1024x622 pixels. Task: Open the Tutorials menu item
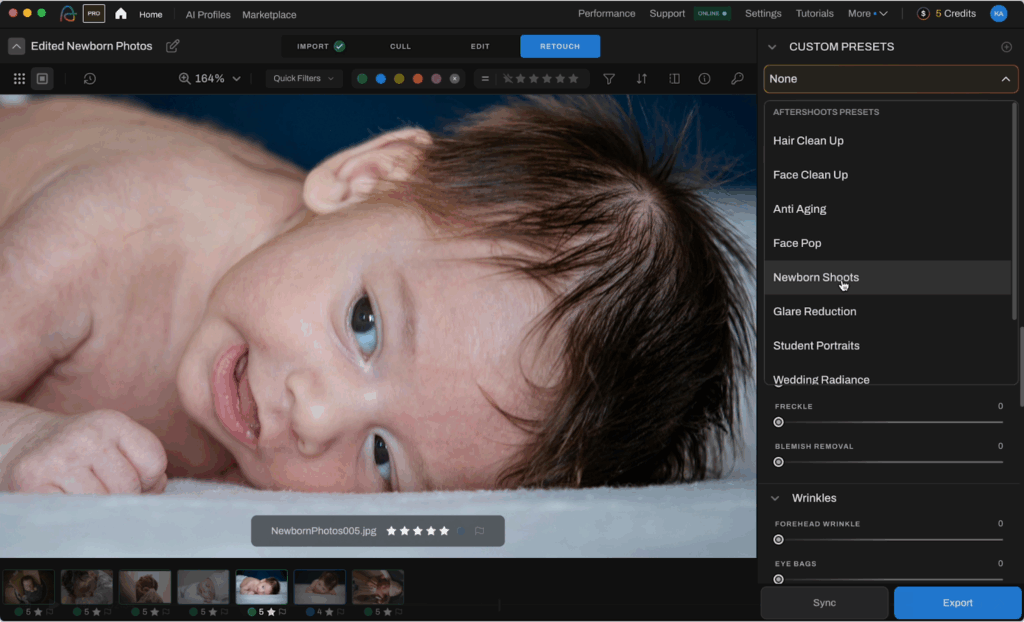(815, 14)
